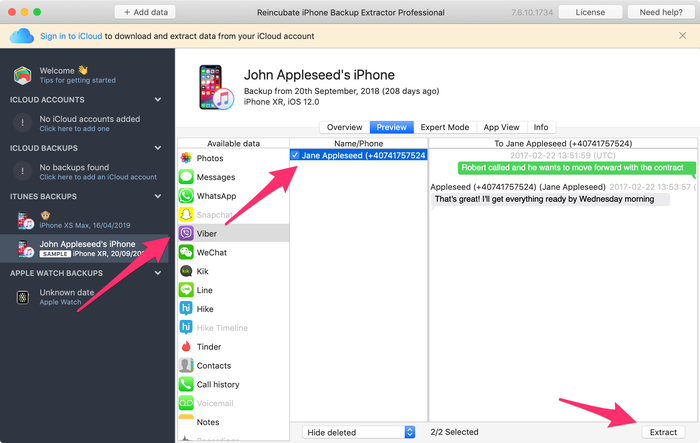Image resolution: width=700 pixels, height=443 pixels.
Task: Click 'Click here to add one' link
Action: [x=75, y=129]
